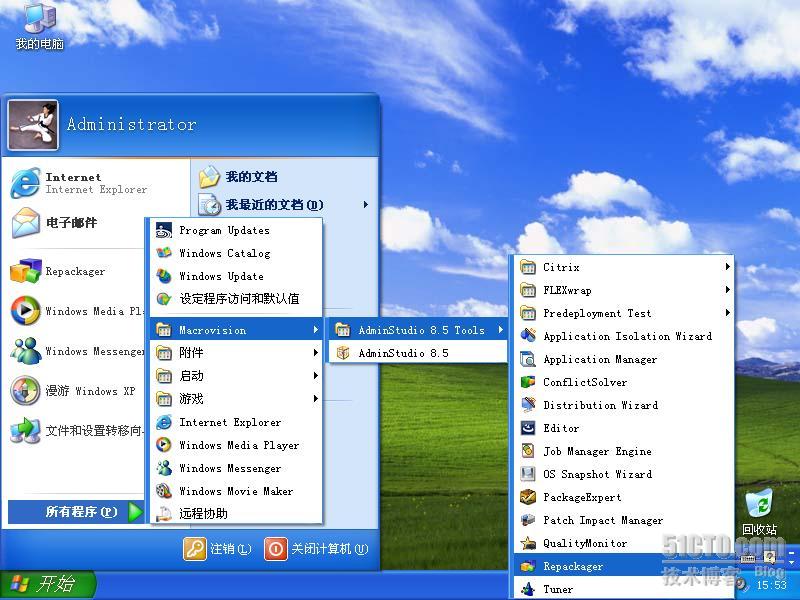Click the 开始 Start button
Screen dimensions: 800x600
47,584
